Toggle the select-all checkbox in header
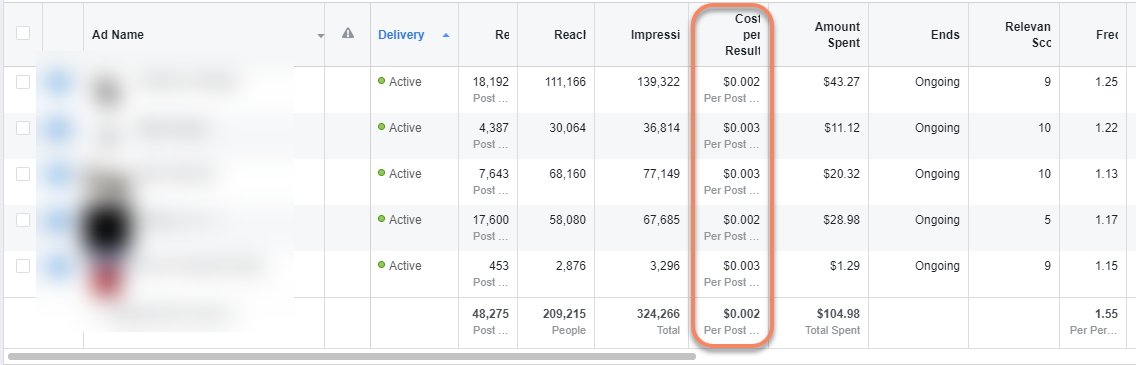1136x365 pixels. click(23, 33)
